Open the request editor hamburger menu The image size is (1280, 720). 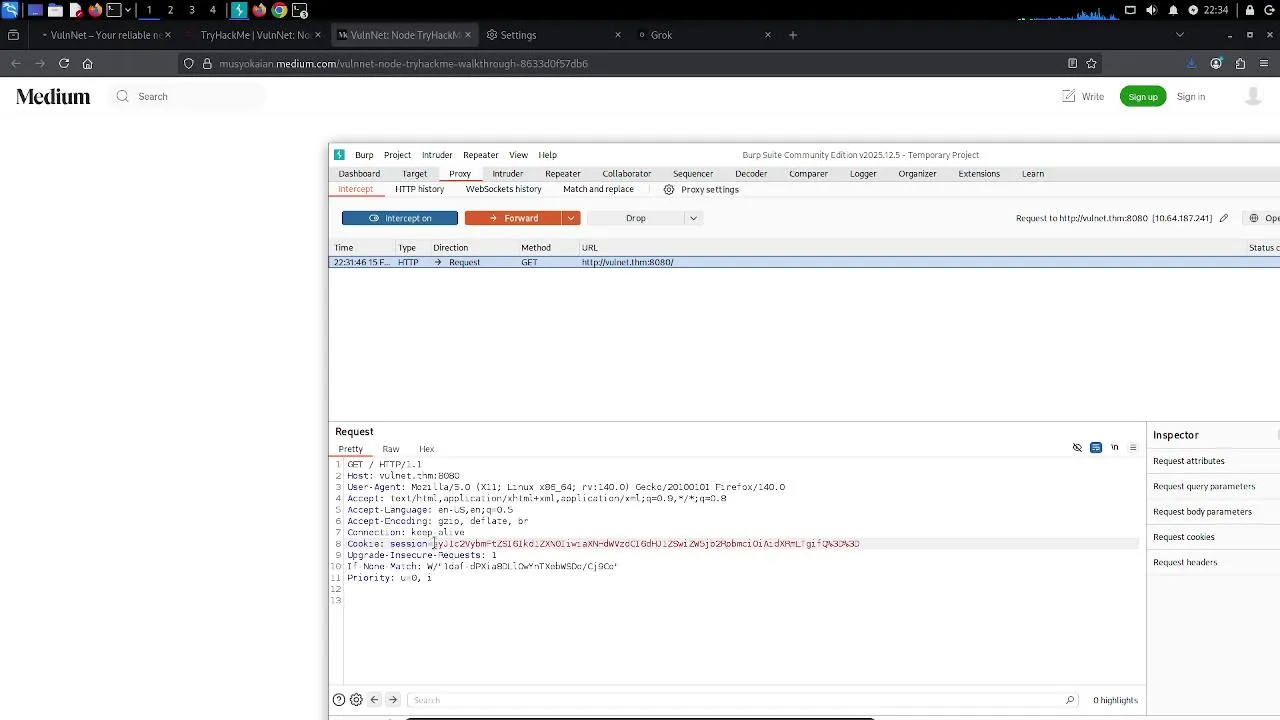coord(1133,448)
